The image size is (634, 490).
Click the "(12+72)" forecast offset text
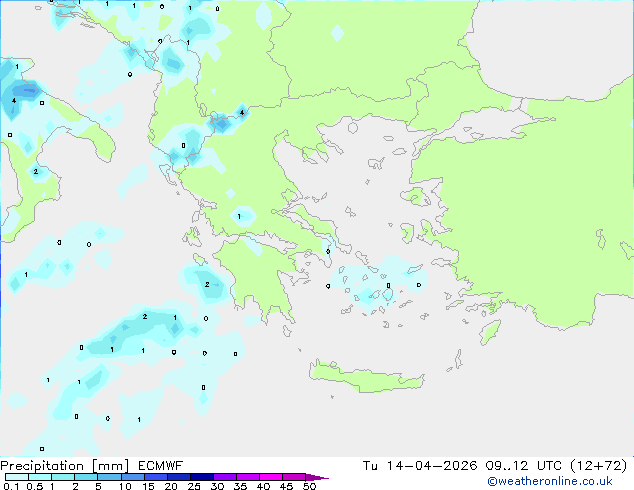pos(598,466)
